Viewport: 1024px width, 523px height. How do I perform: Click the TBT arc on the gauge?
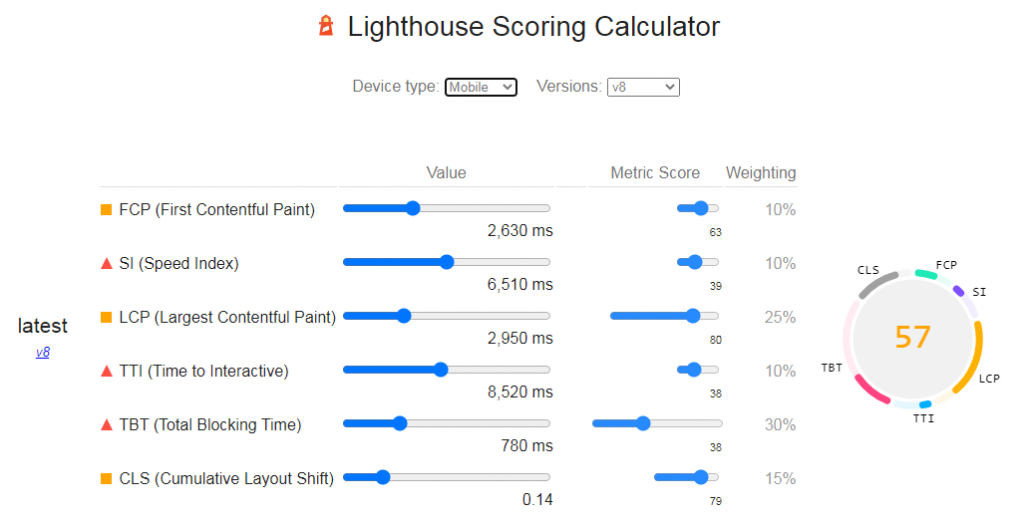[871, 390]
